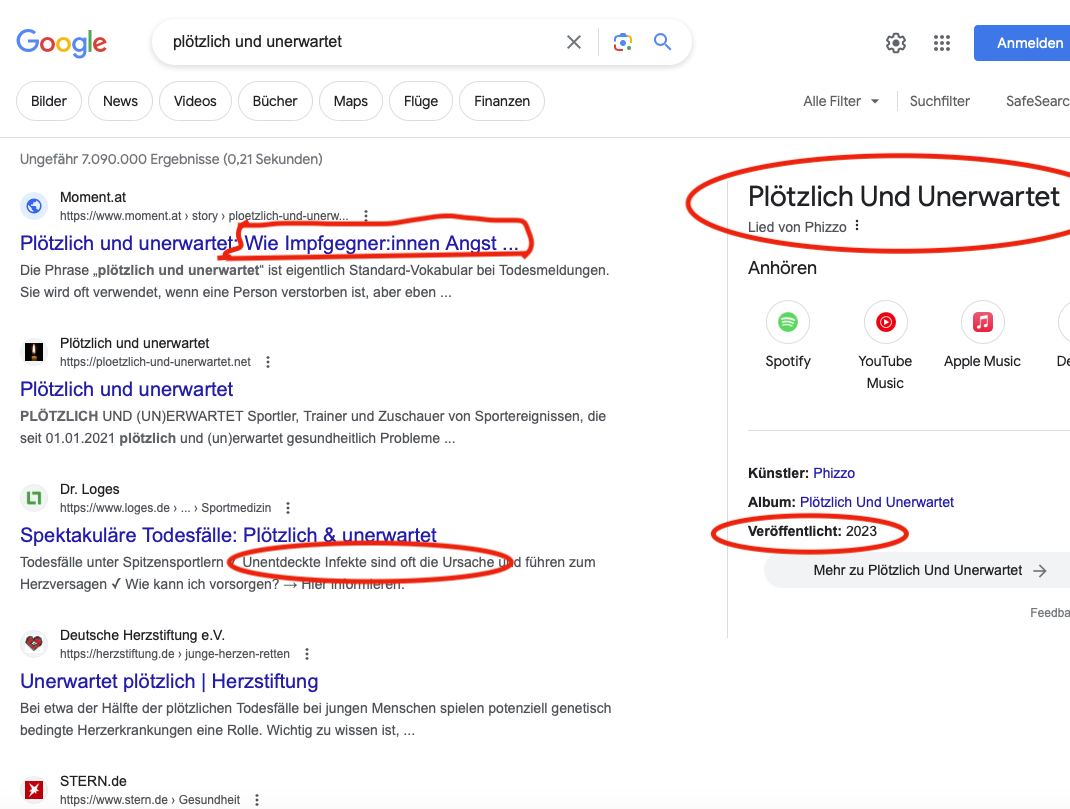Click the URL https://herzstiftung.de › junge-herzen-retten
Viewport: 1070px width, 809px height.
pos(175,653)
